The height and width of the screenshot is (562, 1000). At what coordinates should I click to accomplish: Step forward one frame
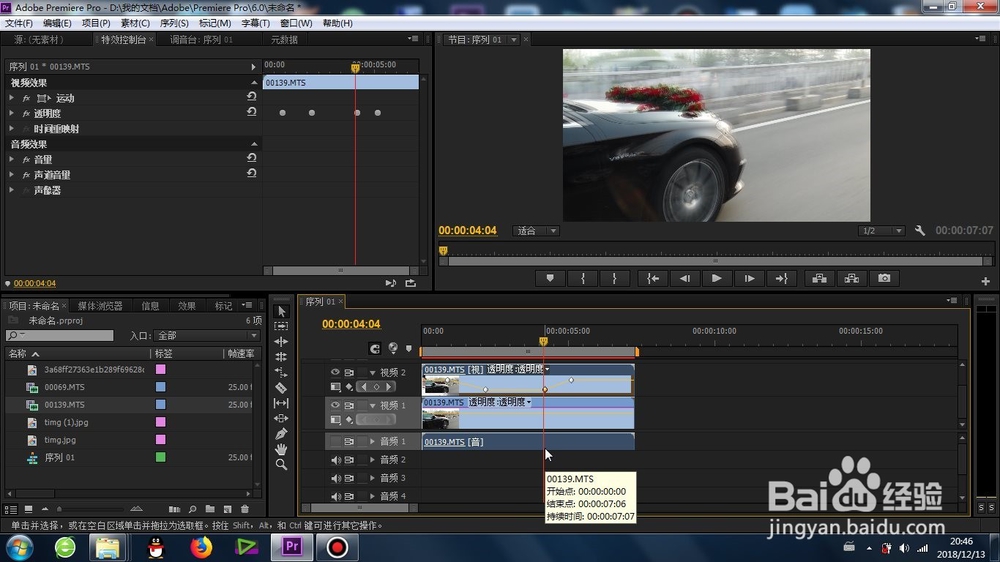coord(749,278)
